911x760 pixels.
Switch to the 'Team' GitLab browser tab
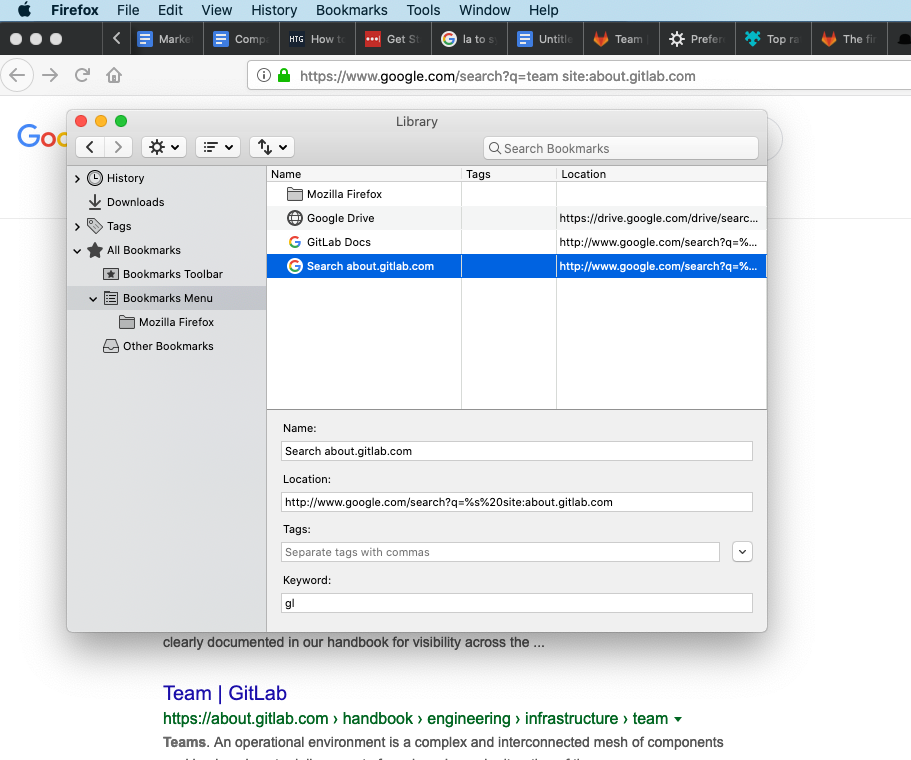pyautogui.click(x=621, y=39)
